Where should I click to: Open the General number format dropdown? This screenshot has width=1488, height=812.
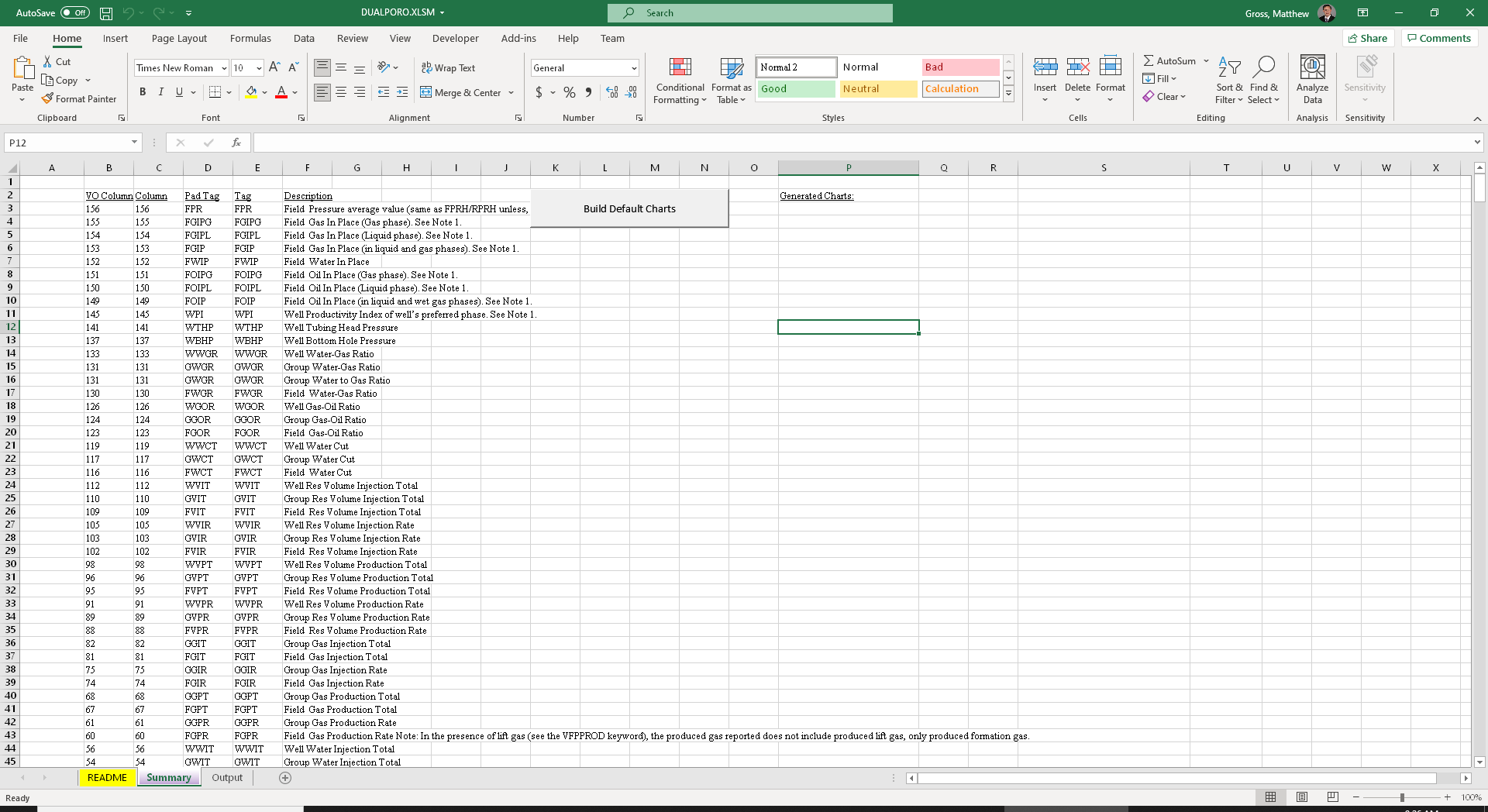633,68
